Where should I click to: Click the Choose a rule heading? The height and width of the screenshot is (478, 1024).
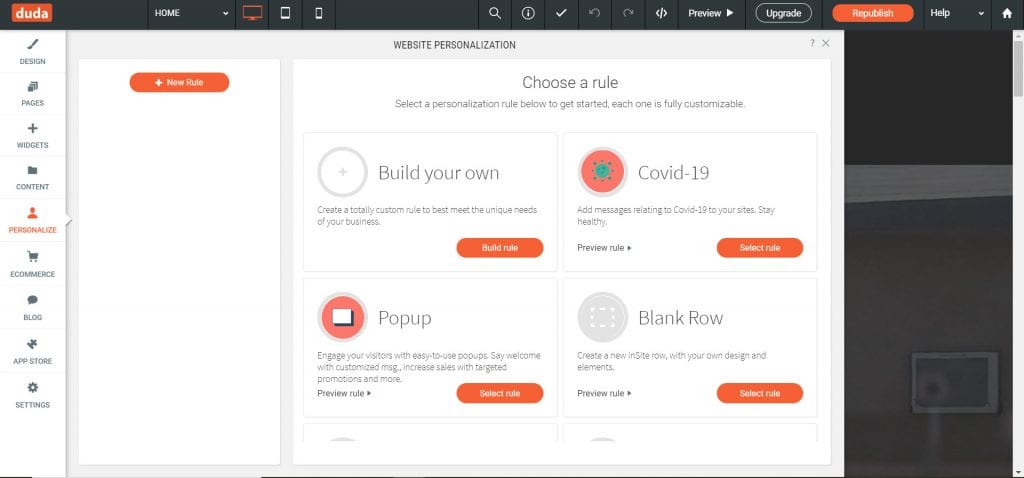click(570, 82)
